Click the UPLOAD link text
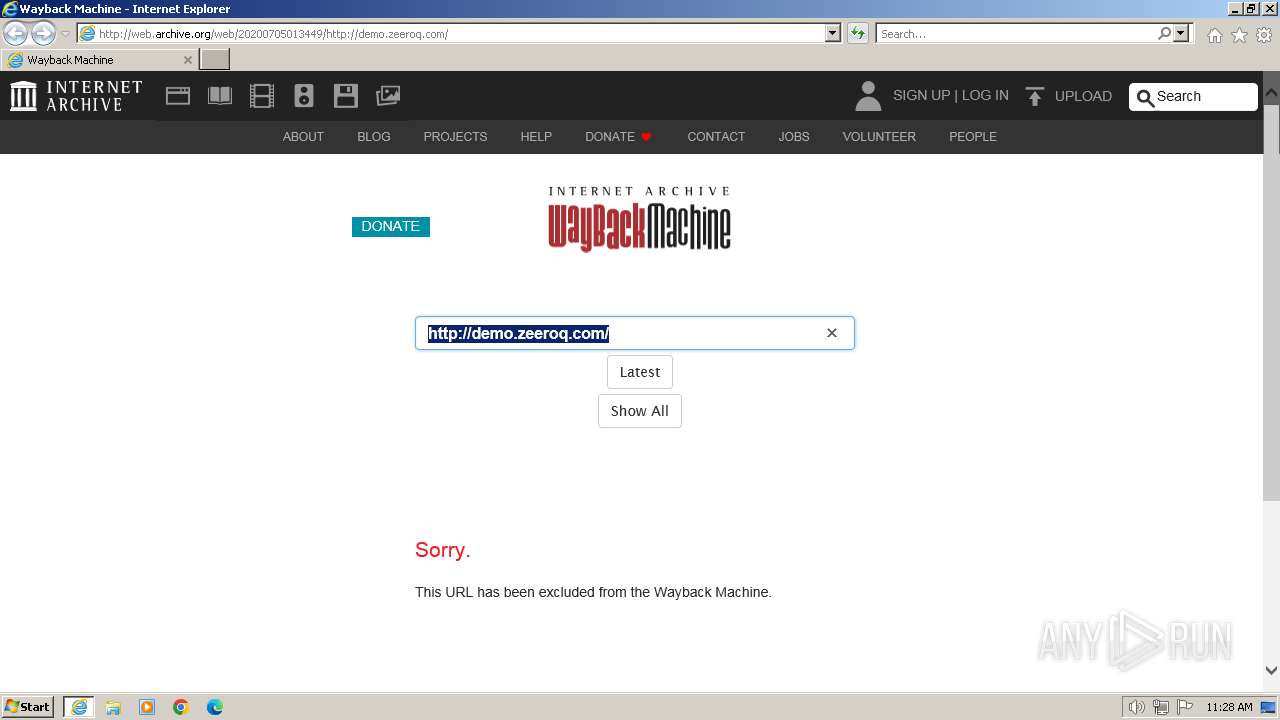This screenshot has height=720, width=1280. point(1083,97)
